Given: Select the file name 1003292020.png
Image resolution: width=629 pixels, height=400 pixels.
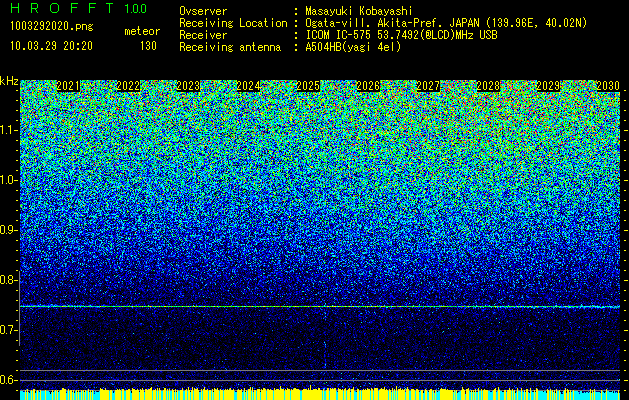Looking at the screenshot, I should pos(52,27).
